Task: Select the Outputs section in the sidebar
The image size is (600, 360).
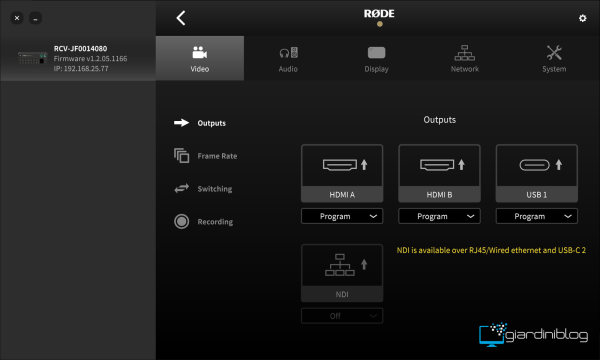Action: (200, 123)
